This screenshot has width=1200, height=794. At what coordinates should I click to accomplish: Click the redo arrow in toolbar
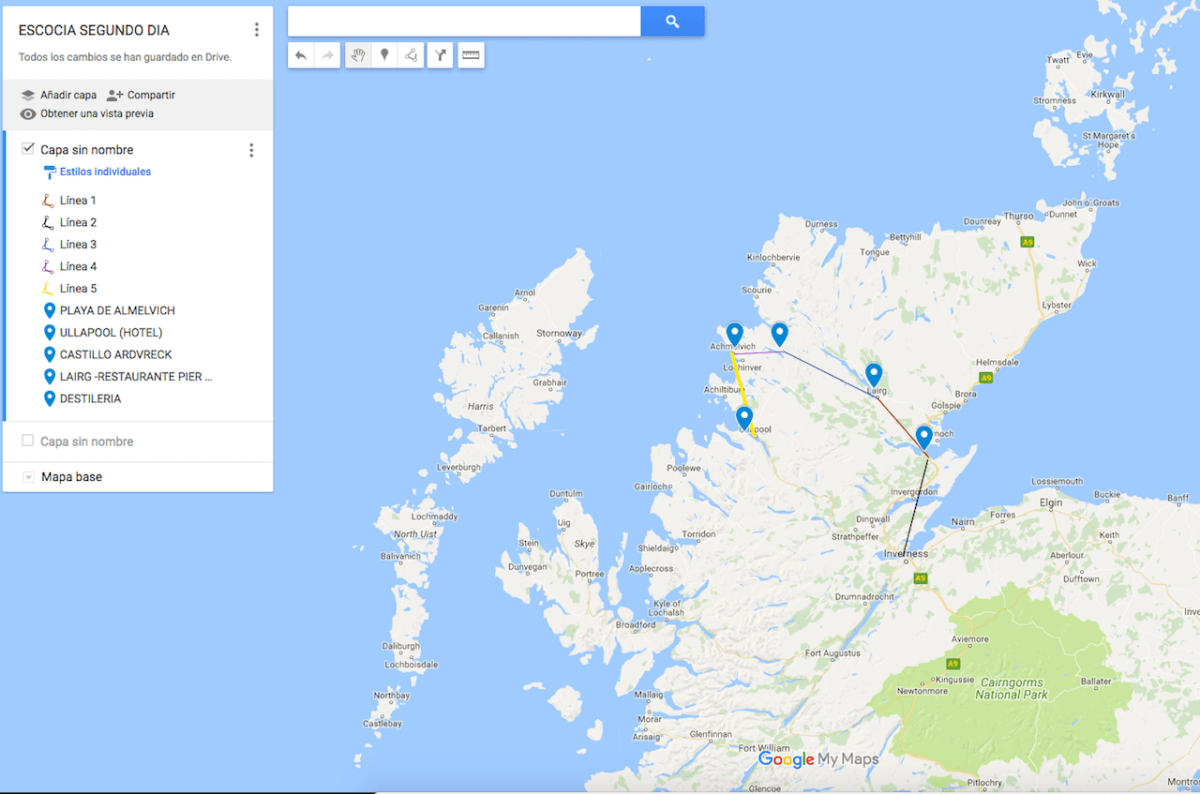click(327, 56)
